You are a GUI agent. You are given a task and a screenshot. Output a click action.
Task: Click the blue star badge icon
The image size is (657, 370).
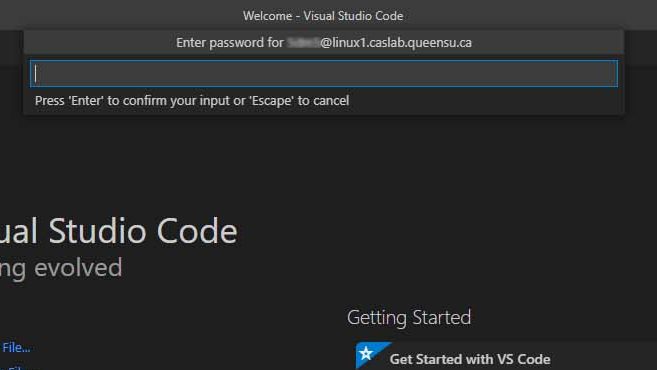click(370, 354)
